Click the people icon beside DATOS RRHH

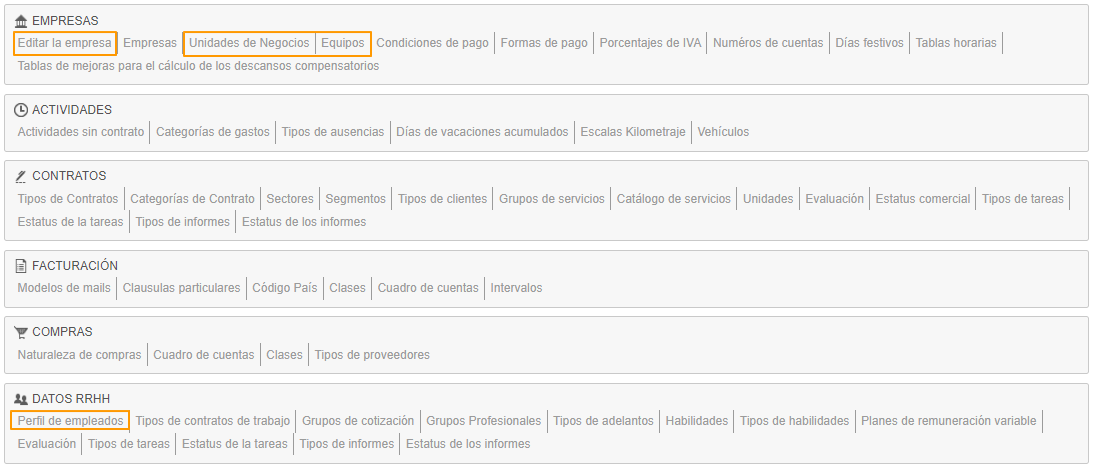[x=21, y=398]
